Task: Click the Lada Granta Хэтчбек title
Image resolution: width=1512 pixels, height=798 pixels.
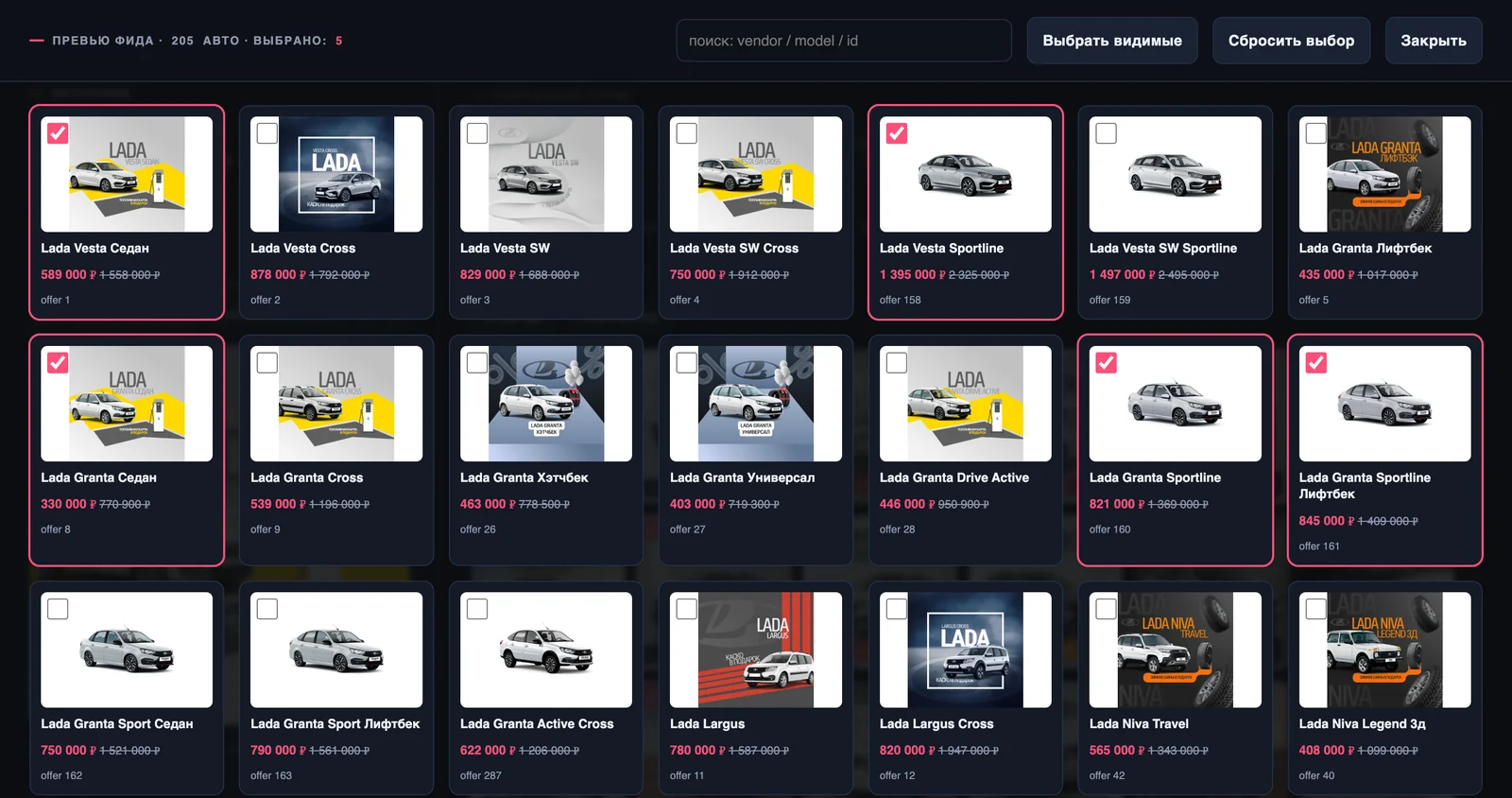Action: [524, 477]
